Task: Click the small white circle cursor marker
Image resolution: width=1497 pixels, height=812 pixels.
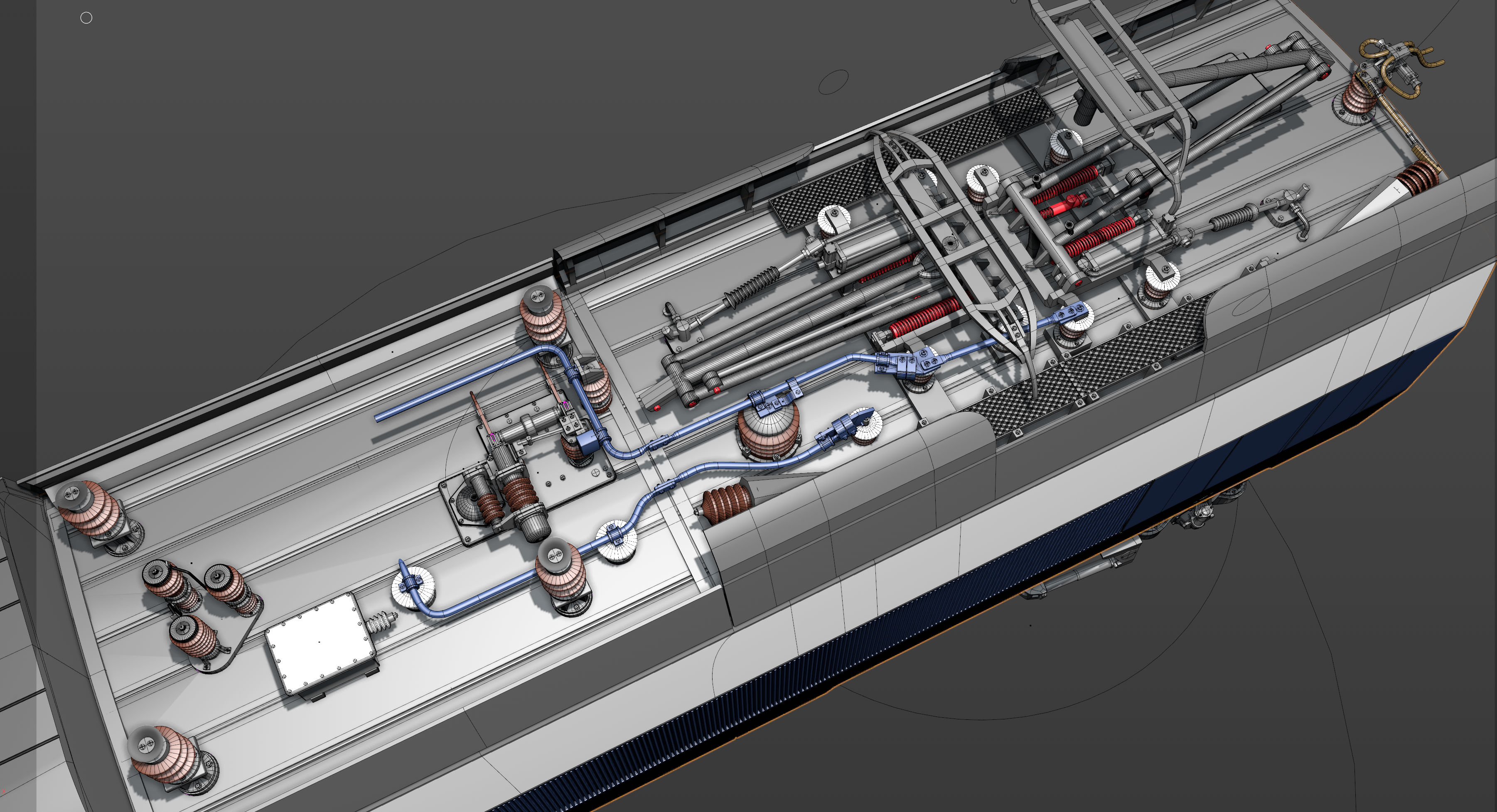Action: click(x=86, y=18)
